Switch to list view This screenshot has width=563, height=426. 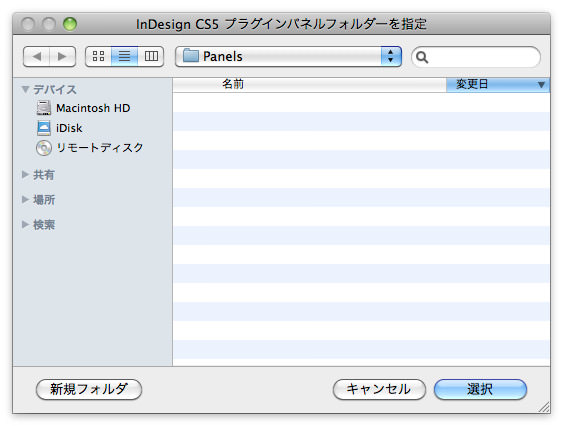coord(125,56)
